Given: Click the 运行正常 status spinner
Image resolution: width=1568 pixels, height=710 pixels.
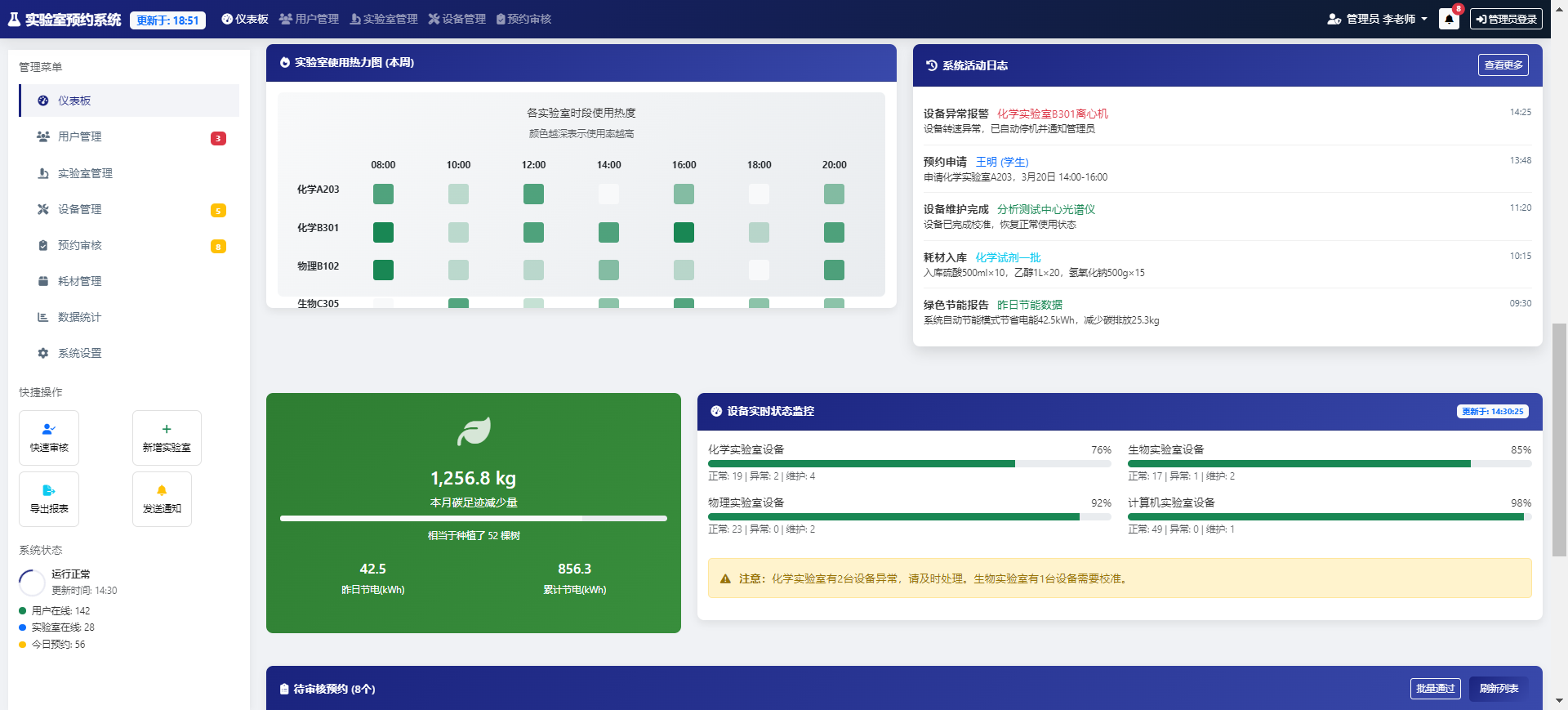Looking at the screenshot, I should coord(32,583).
